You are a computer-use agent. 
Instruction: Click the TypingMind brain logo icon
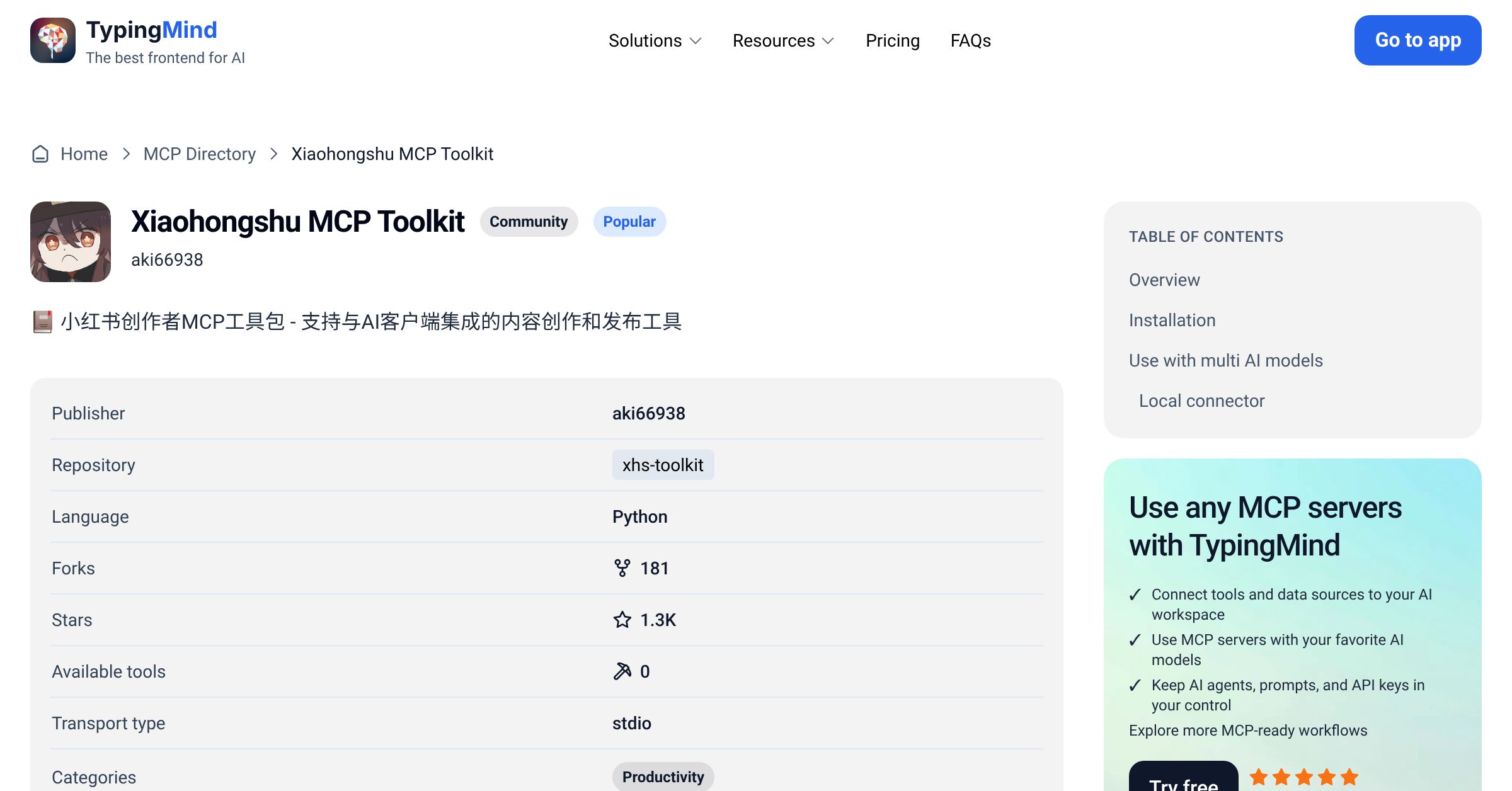point(53,40)
